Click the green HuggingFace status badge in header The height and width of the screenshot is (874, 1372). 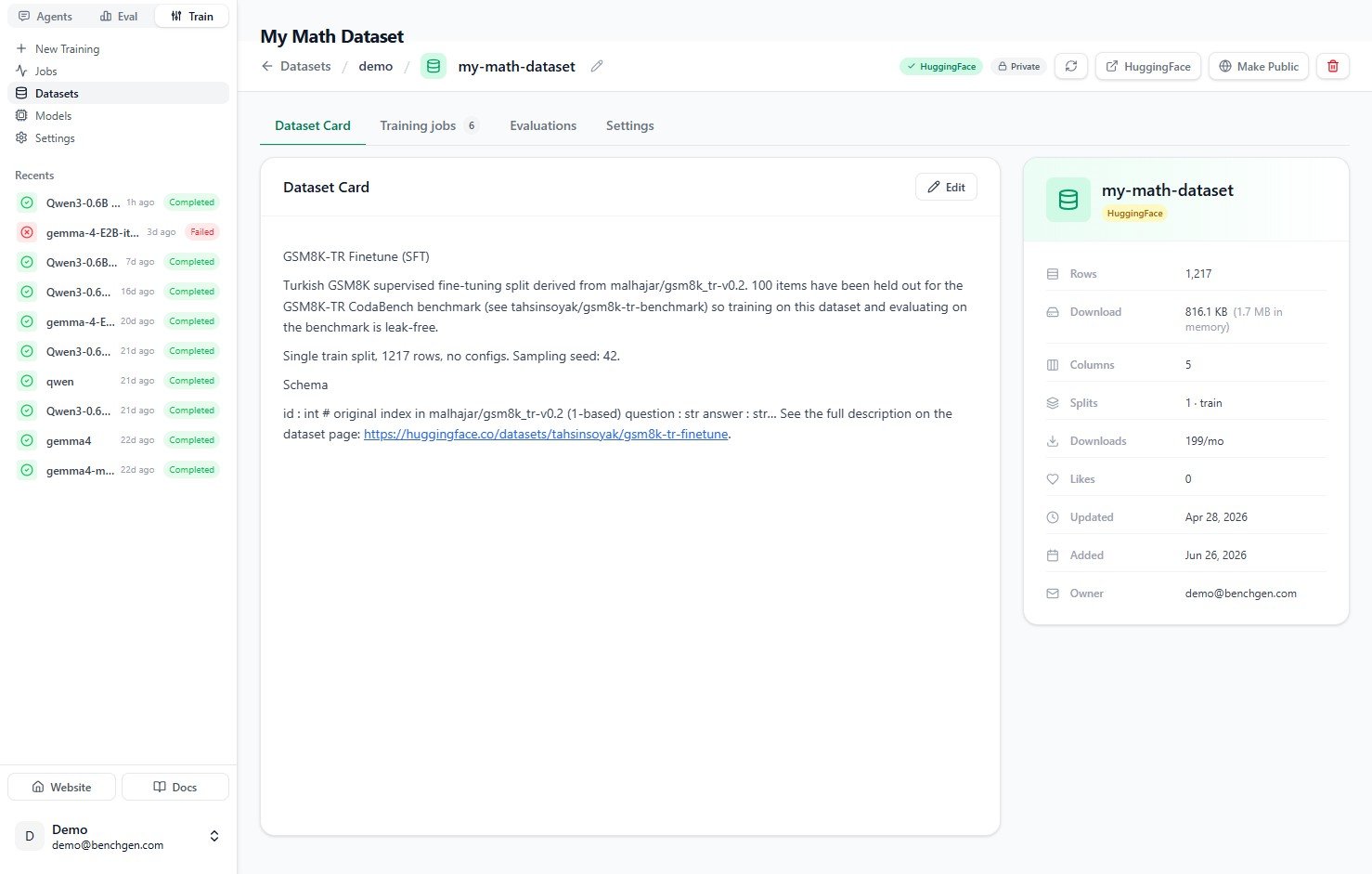941,66
